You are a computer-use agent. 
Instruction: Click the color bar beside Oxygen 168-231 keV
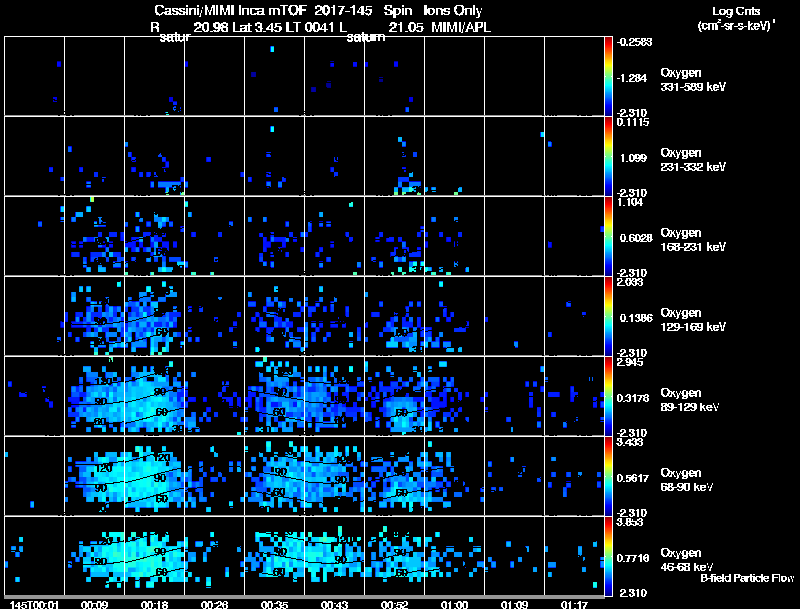point(608,236)
